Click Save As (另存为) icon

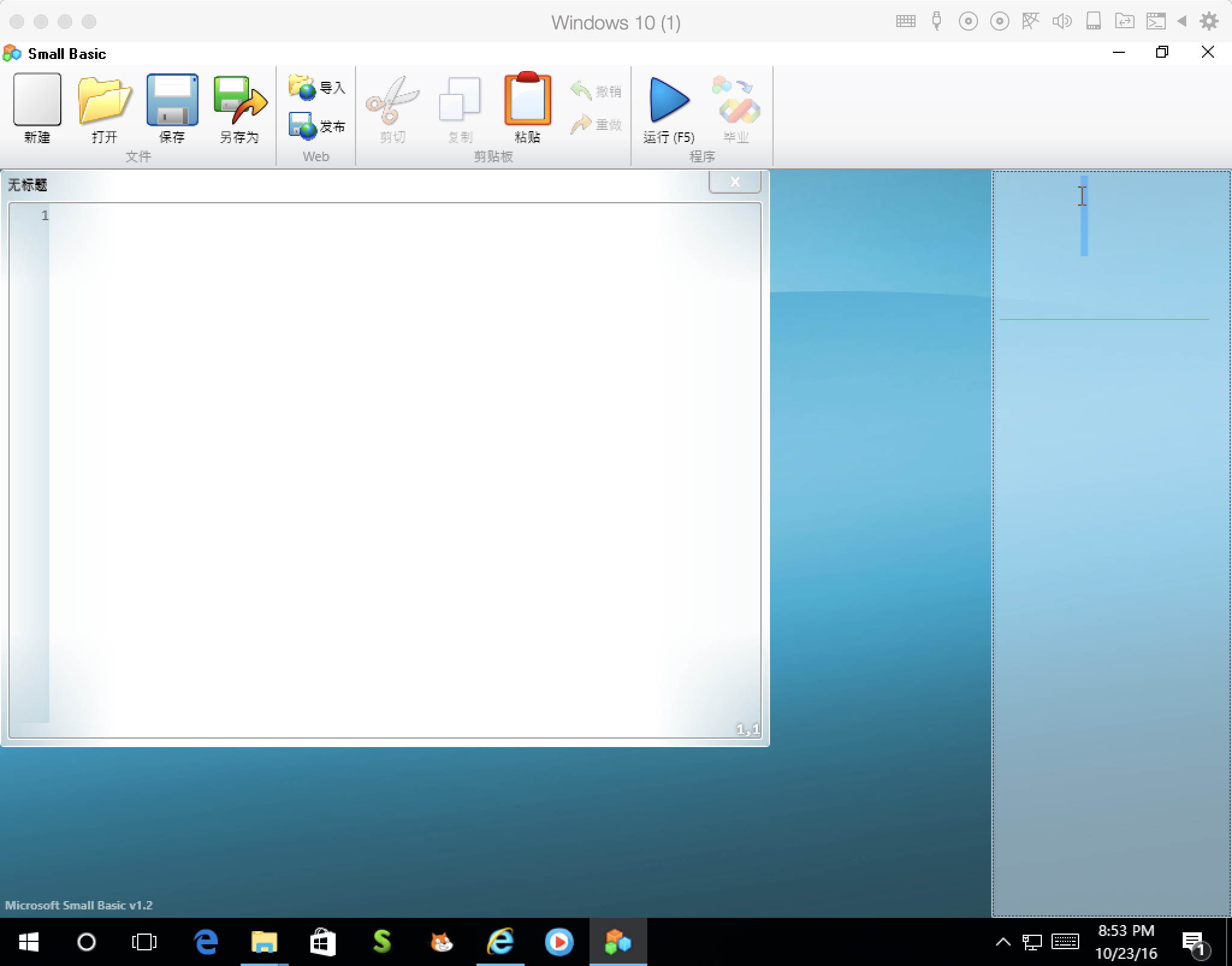click(x=239, y=100)
